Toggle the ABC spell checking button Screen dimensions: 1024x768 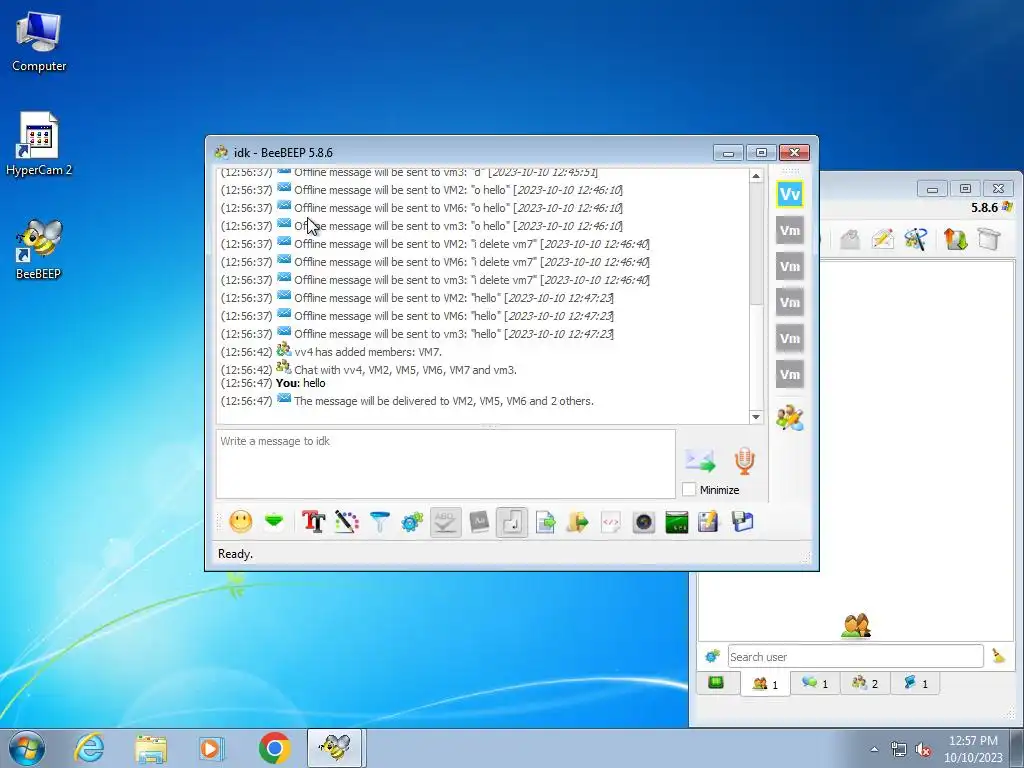(x=445, y=522)
